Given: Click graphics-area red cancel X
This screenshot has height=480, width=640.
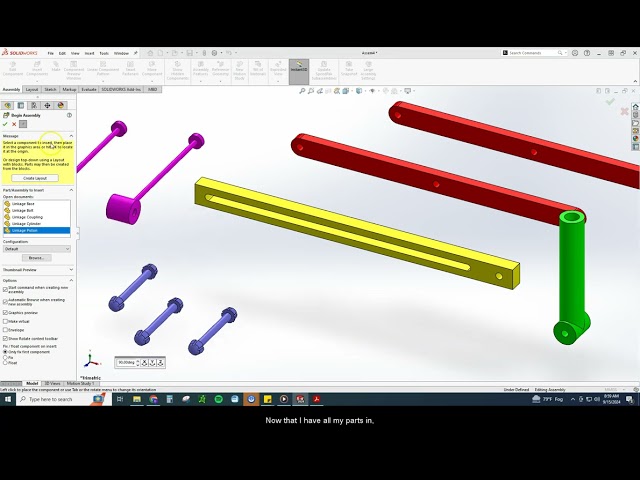Looking at the screenshot, I should (x=624, y=111).
